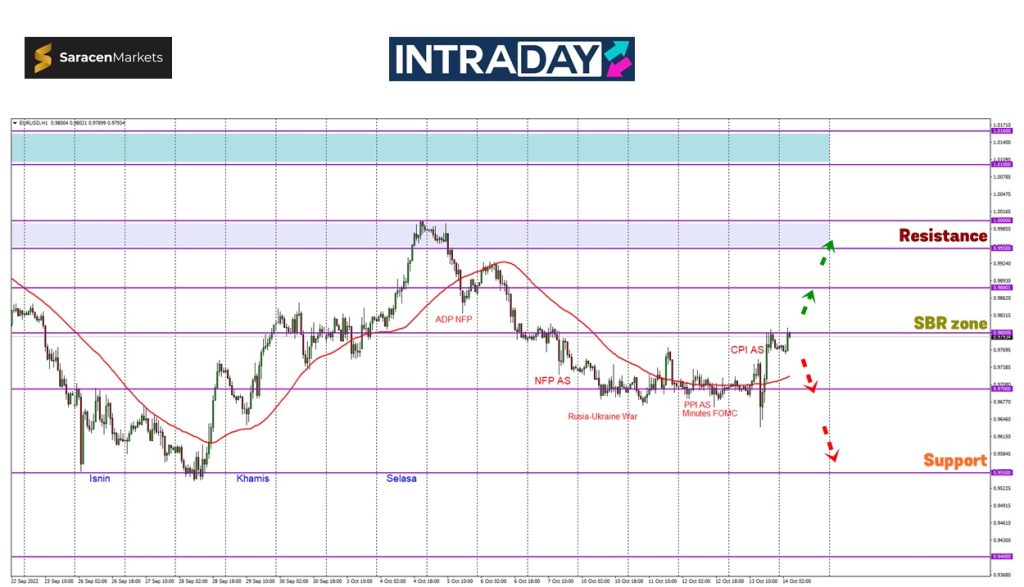Select the green arrow pointing toward Resistance
Screen dimensions: 1024x587
click(825, 252)
